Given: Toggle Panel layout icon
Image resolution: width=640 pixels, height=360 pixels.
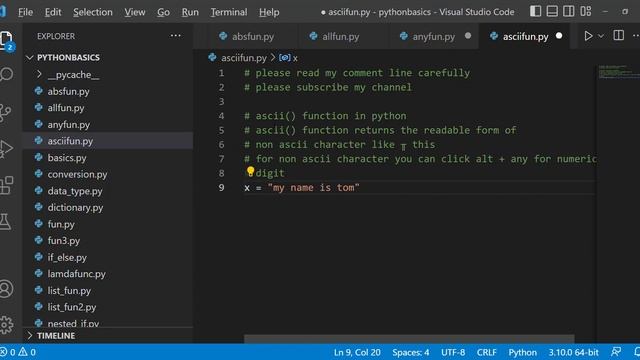Looking at the screenshot, I should (x=552, y=11).
